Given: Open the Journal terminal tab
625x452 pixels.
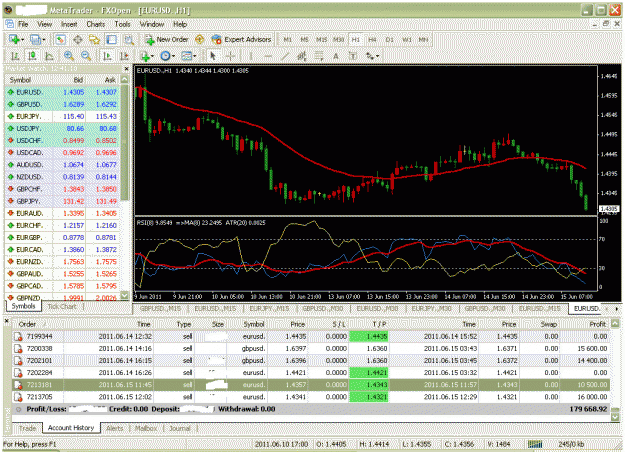Looking at the screenshot, I should pyautogui.click(x=180, y=428).
